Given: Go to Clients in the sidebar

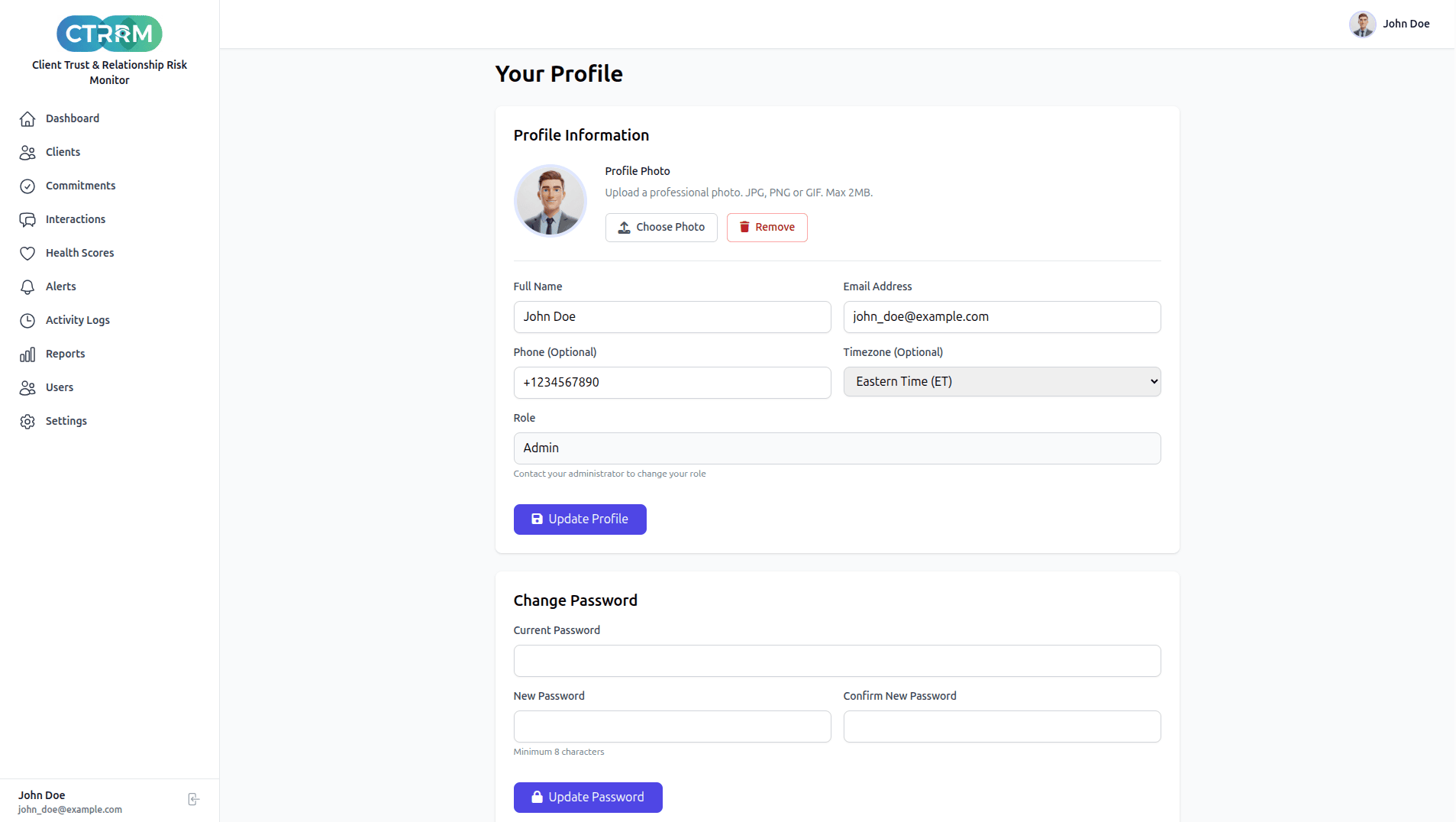Looking at the screenshot, I should (x=63, y=152).
